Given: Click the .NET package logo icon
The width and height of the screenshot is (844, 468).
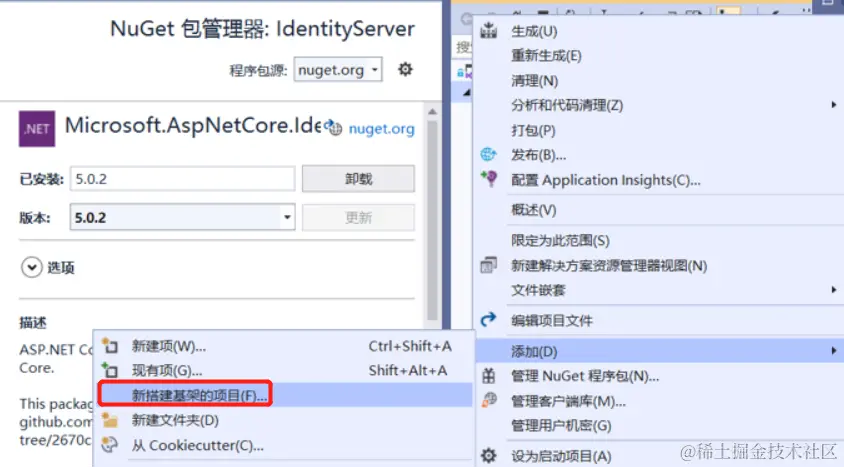Looking at the screenshot, I should (37, 129).
